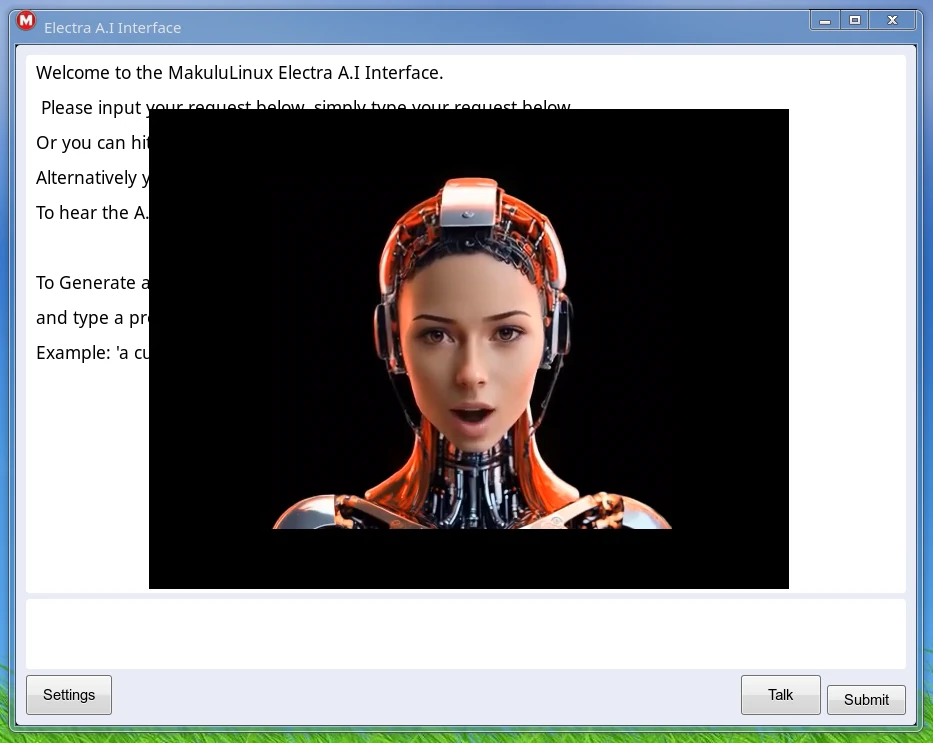Click the 'To Generate a' text line

point(92,283)
